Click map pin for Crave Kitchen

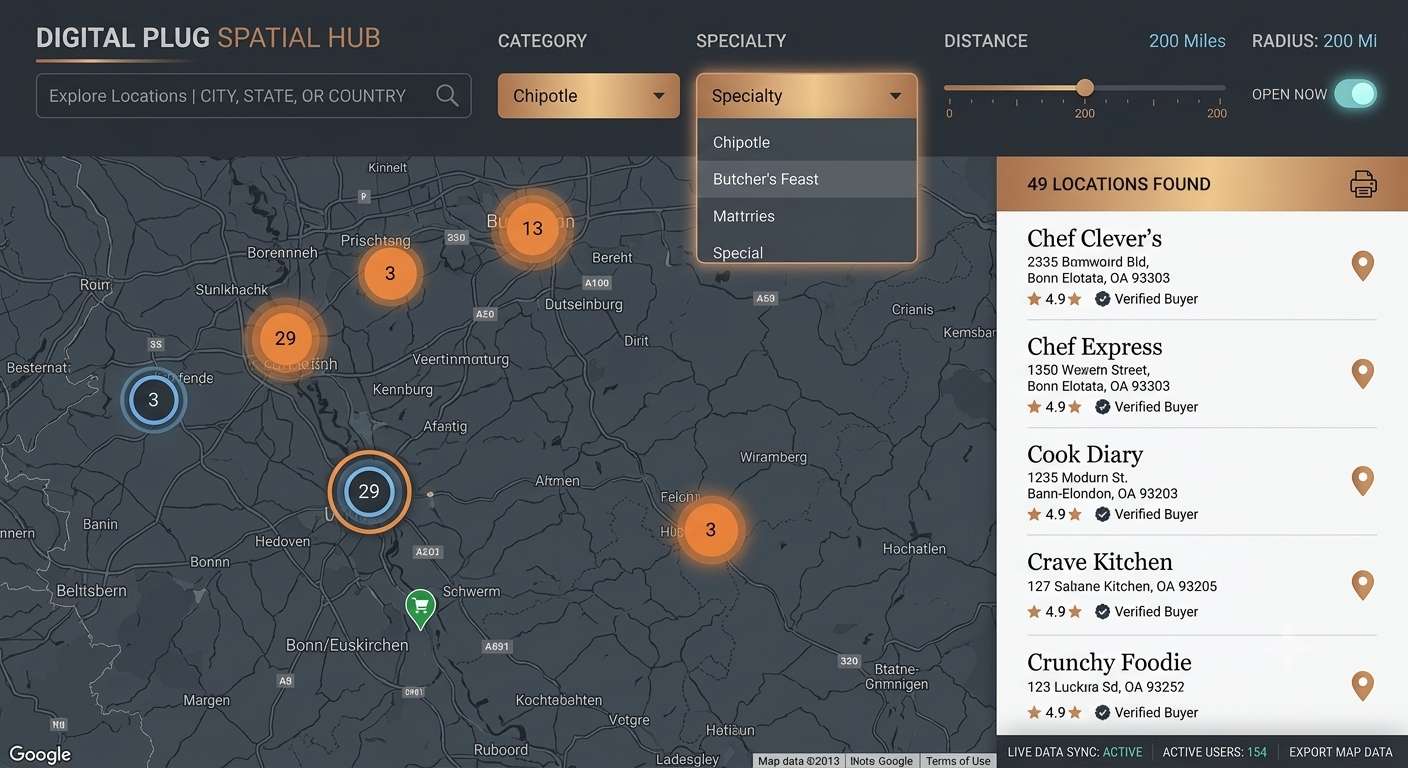pos(1362,585)
